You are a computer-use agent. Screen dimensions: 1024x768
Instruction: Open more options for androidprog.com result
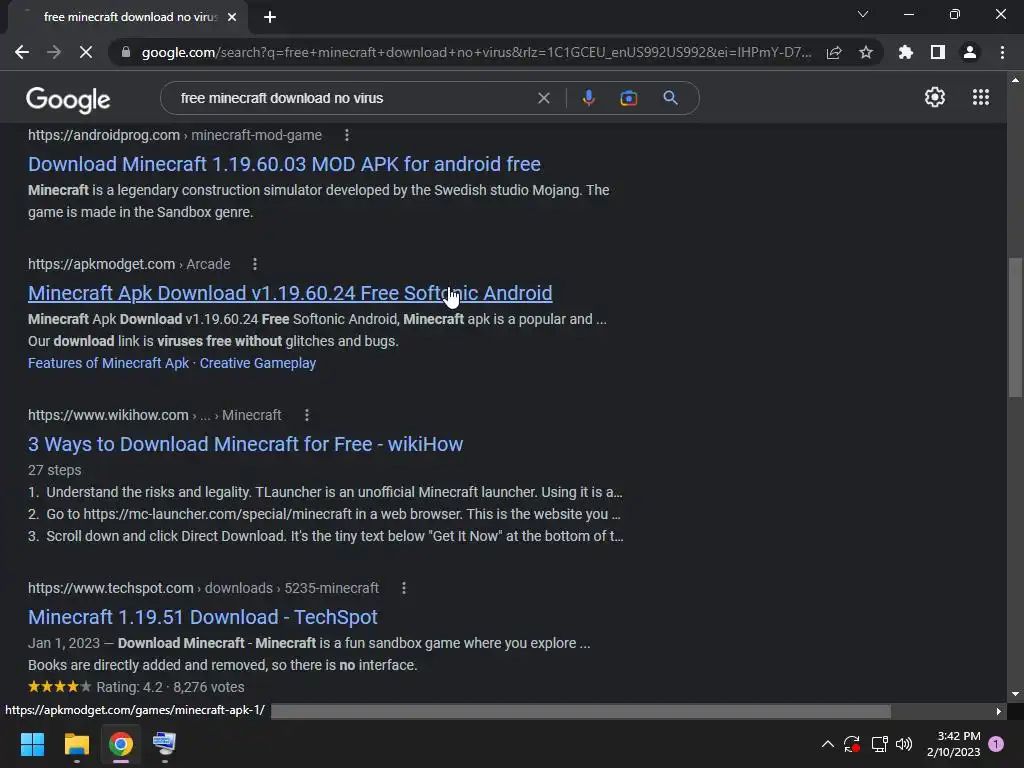coord(347,135)
